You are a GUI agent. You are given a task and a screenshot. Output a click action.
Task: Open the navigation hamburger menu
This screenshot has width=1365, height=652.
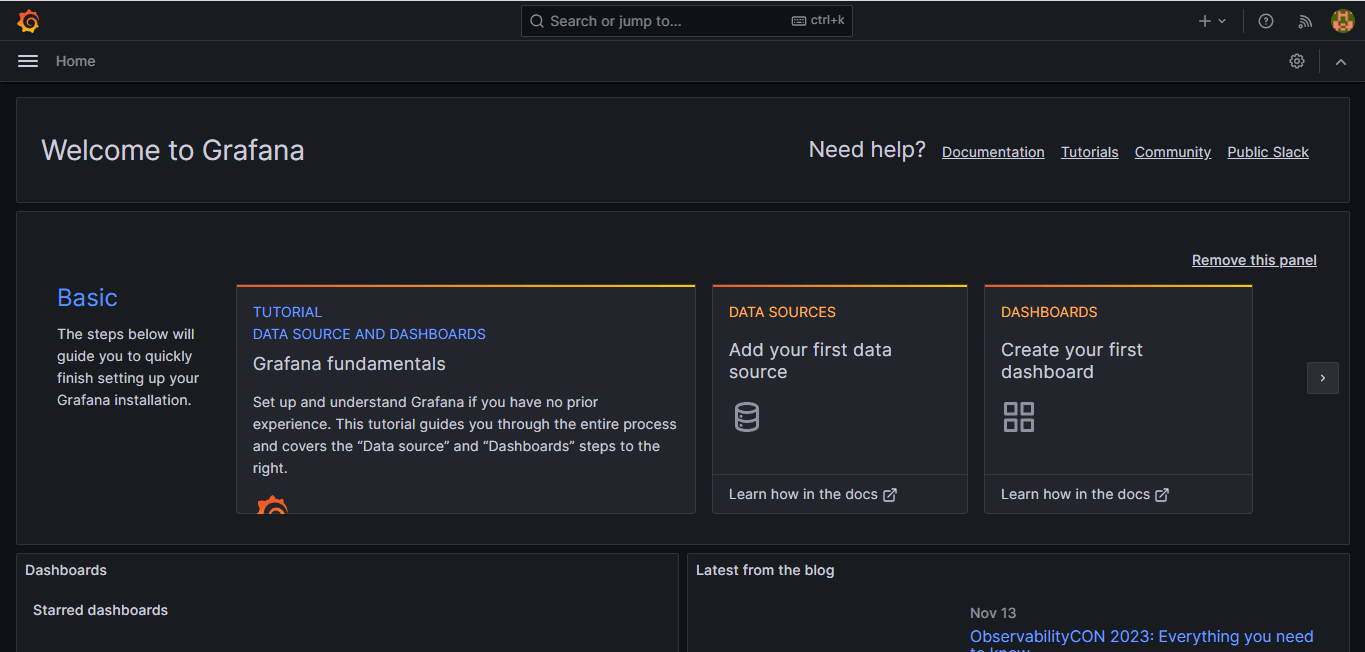click(27, 61)
